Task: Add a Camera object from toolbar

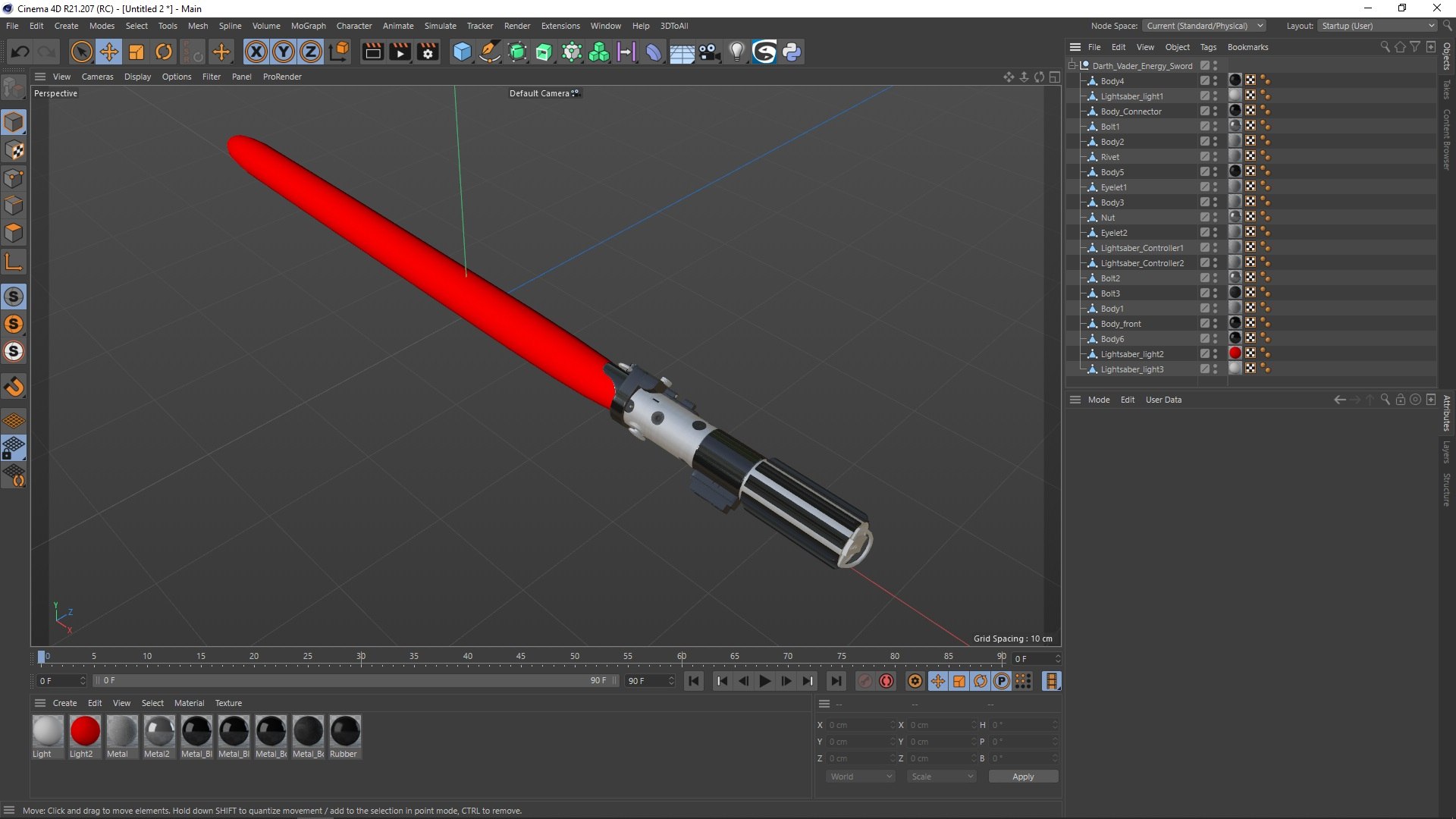Action: click(x=709, y=52)
